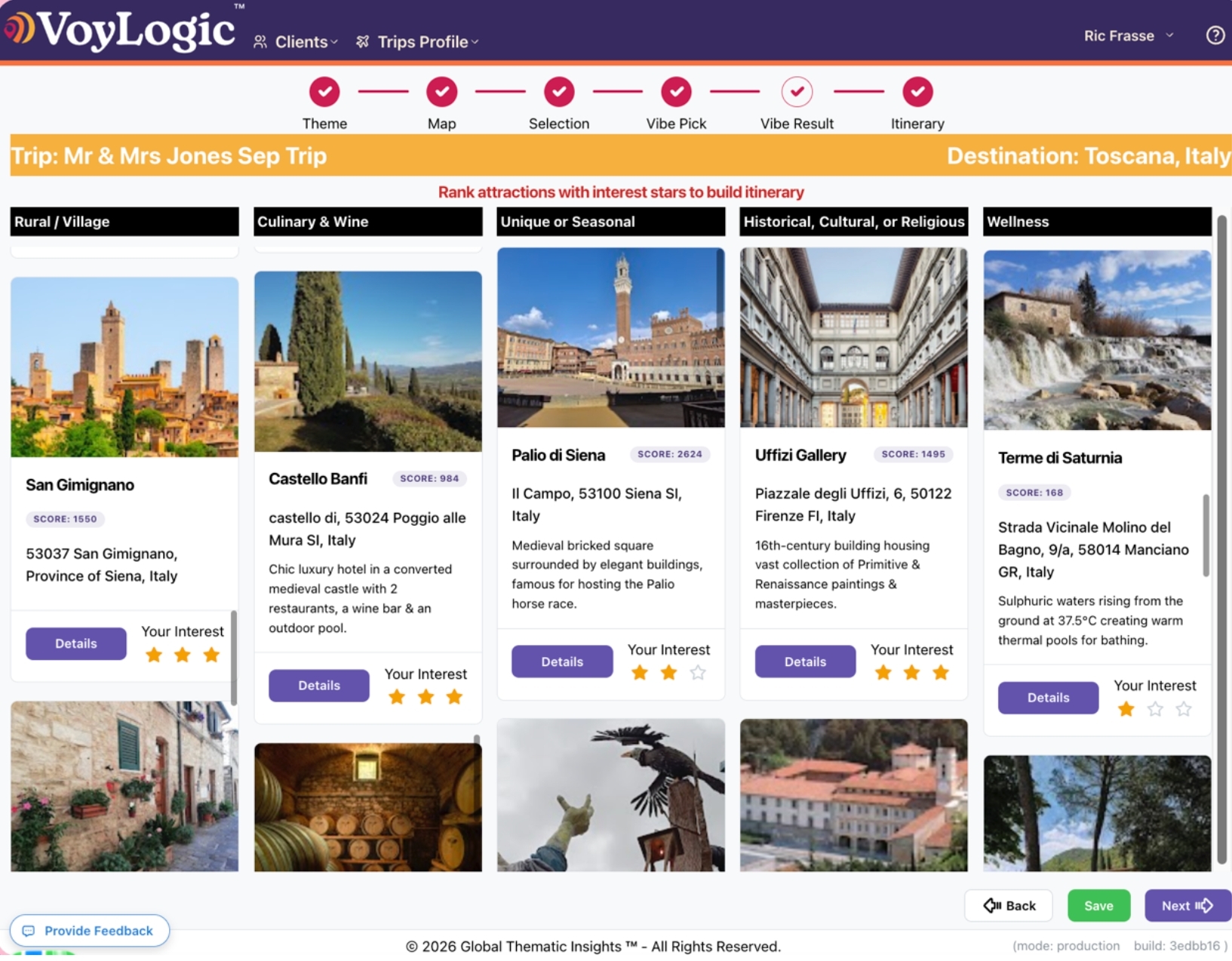Click the Palio di Siena piazza photo
This screenshot has height=961, width=1232.
point(611,337)
